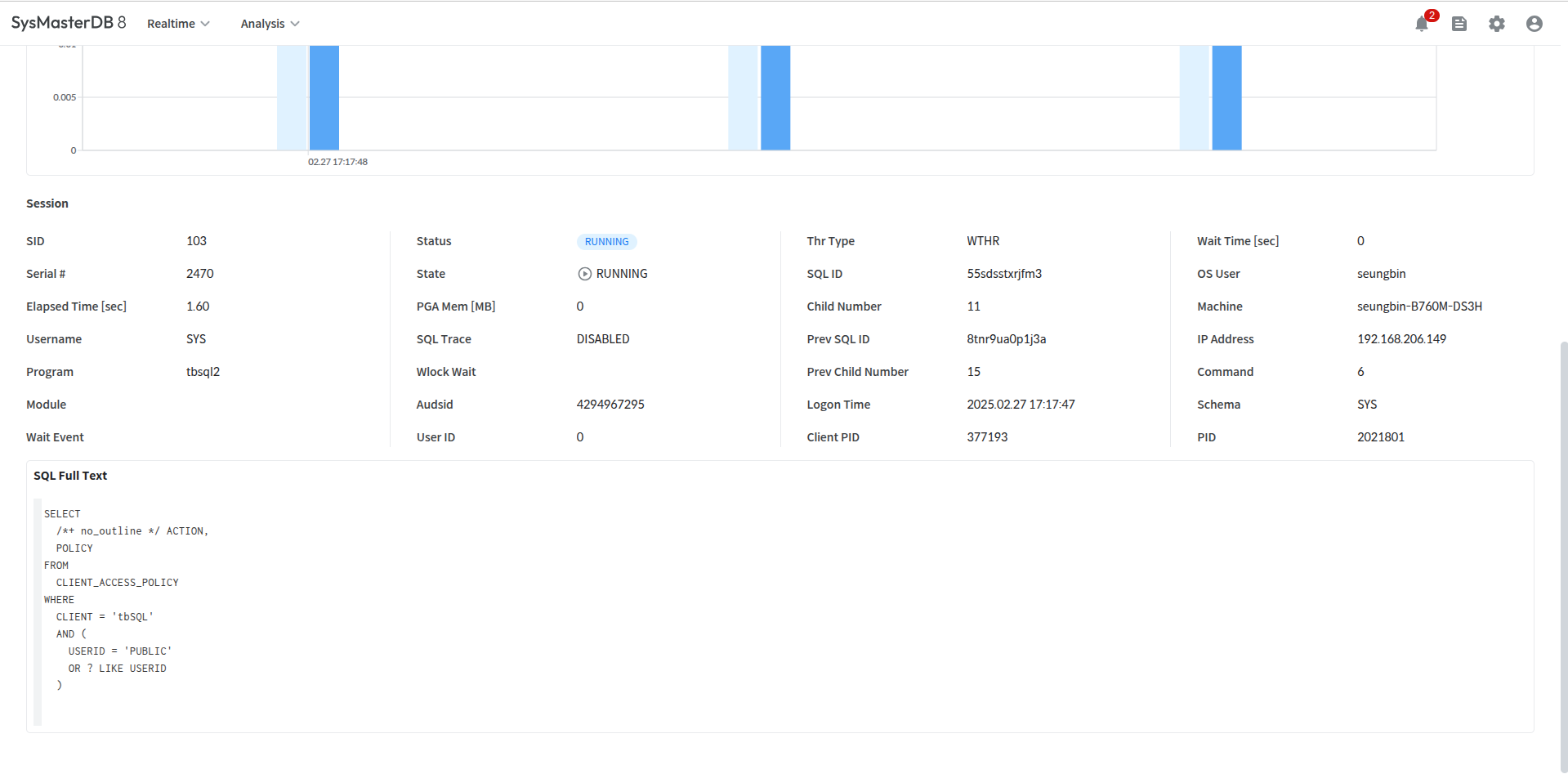Select Prev SQL ID value 8tnr9ua0p1j3a

1006,339
